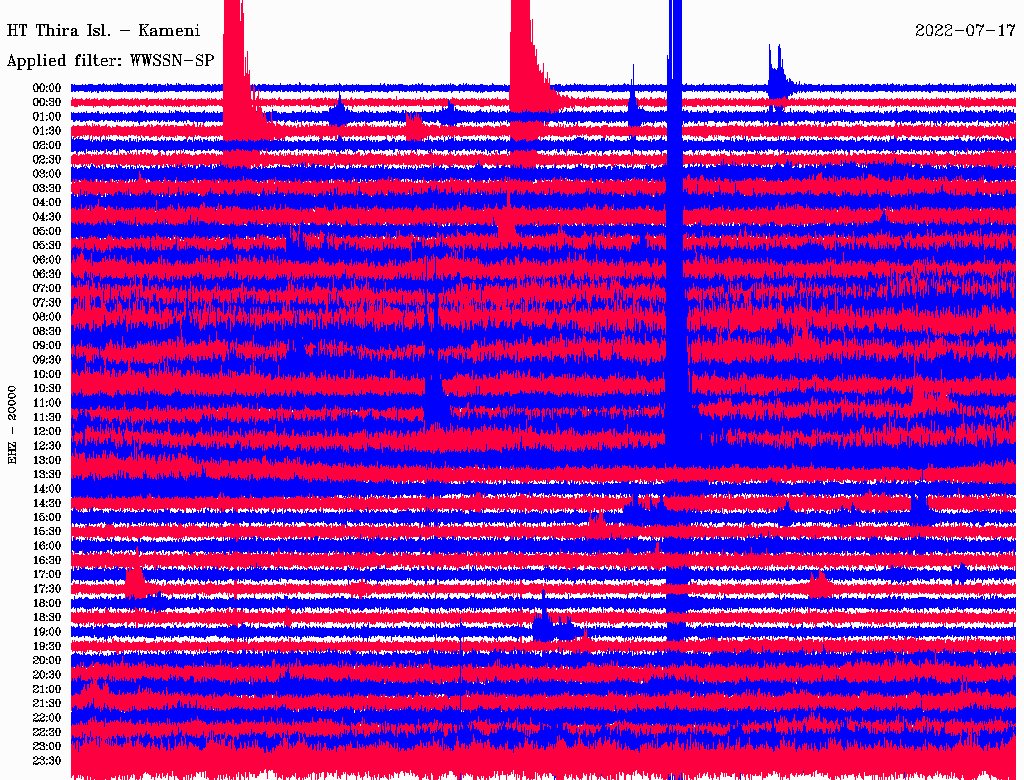Select the 01:30 time label
This screenshot has height=780, width=1024.
point(47,131)
